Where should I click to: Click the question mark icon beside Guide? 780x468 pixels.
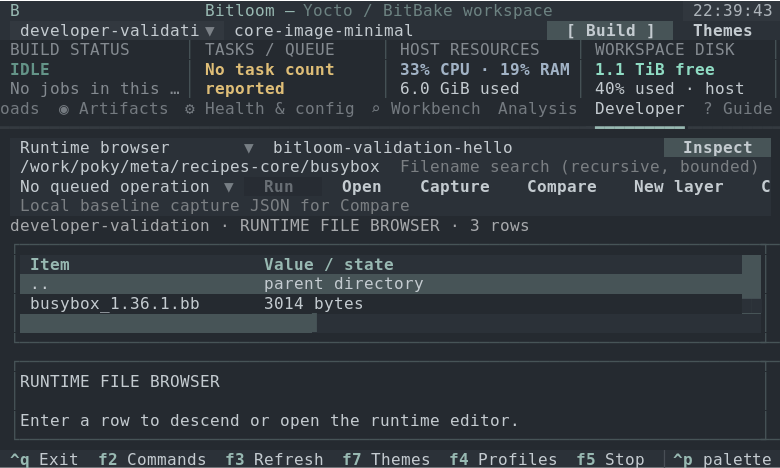pyautogui.click(x=708, y=108)
